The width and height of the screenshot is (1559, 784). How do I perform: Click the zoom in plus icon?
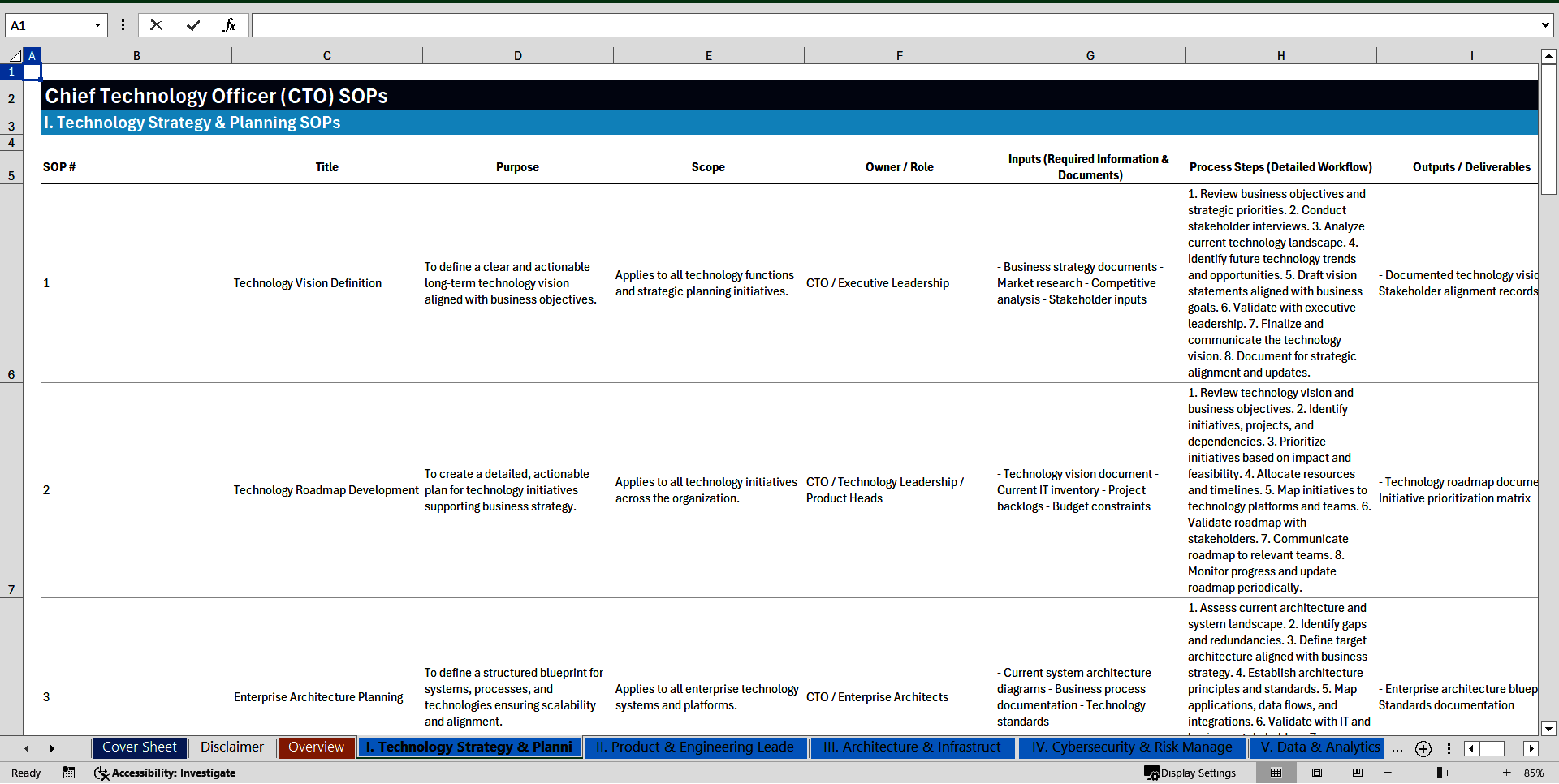(x=1507, y=773)
